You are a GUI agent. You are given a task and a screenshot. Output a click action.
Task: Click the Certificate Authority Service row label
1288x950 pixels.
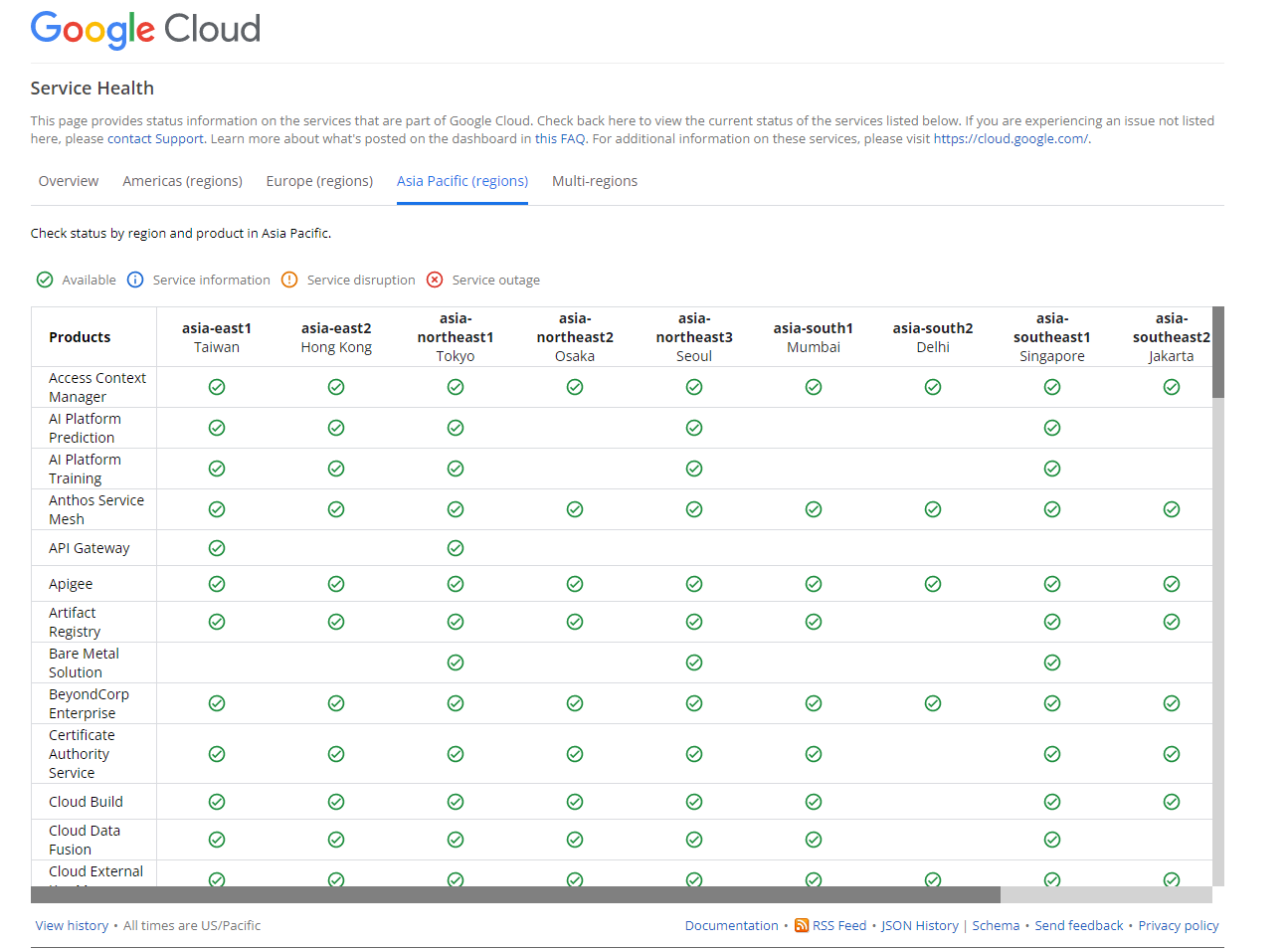pos(82,754)
